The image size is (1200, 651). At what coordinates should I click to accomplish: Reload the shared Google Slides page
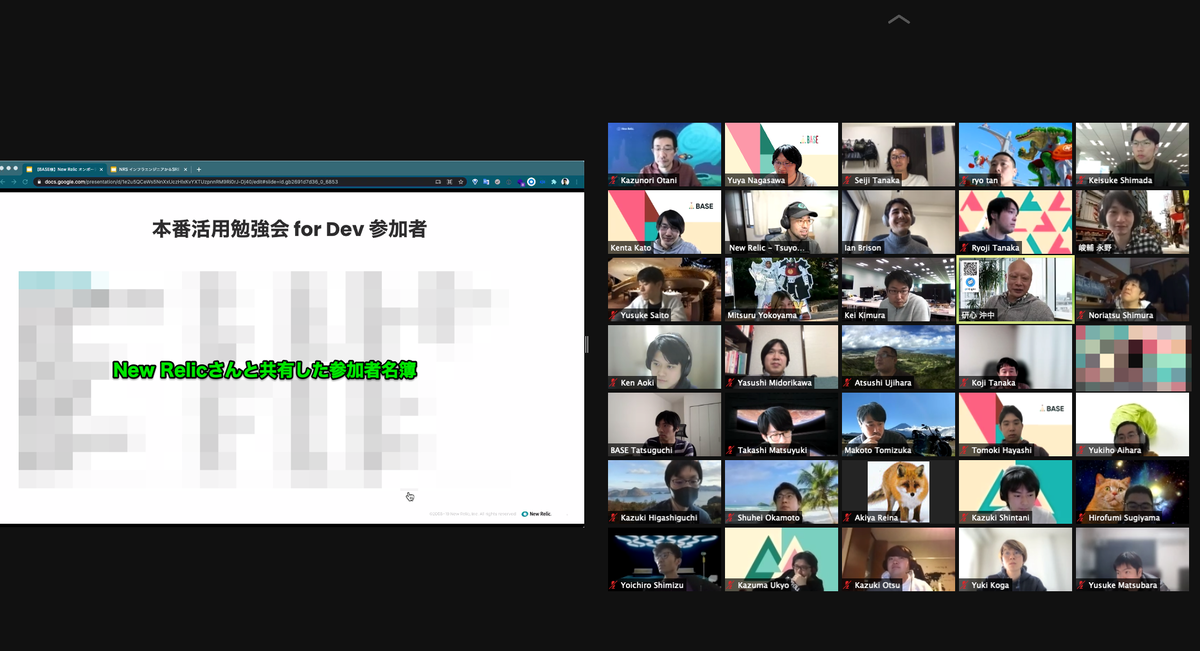26,182
